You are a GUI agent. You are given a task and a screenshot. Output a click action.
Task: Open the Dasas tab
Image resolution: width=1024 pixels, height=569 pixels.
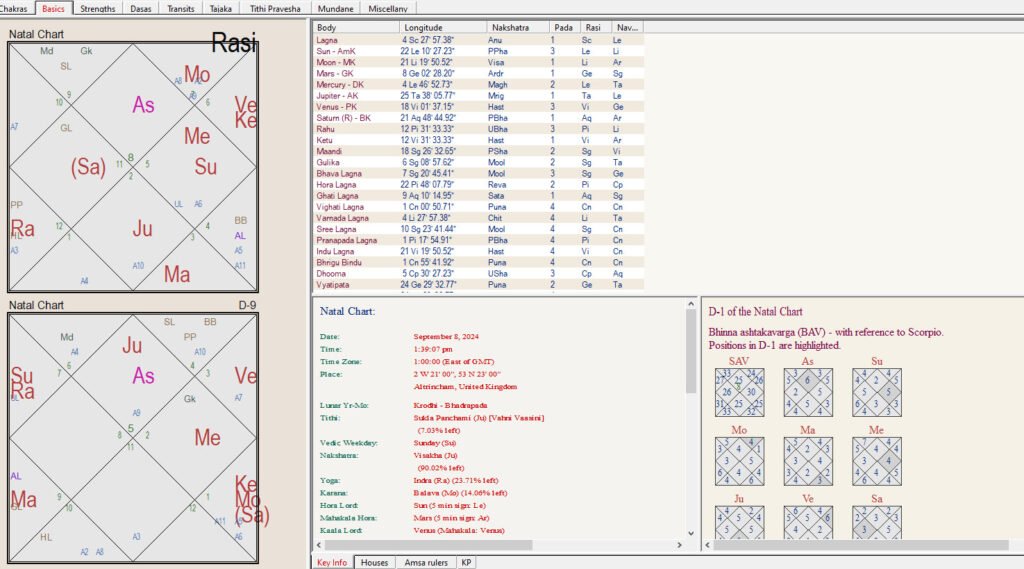click(139, 8)
